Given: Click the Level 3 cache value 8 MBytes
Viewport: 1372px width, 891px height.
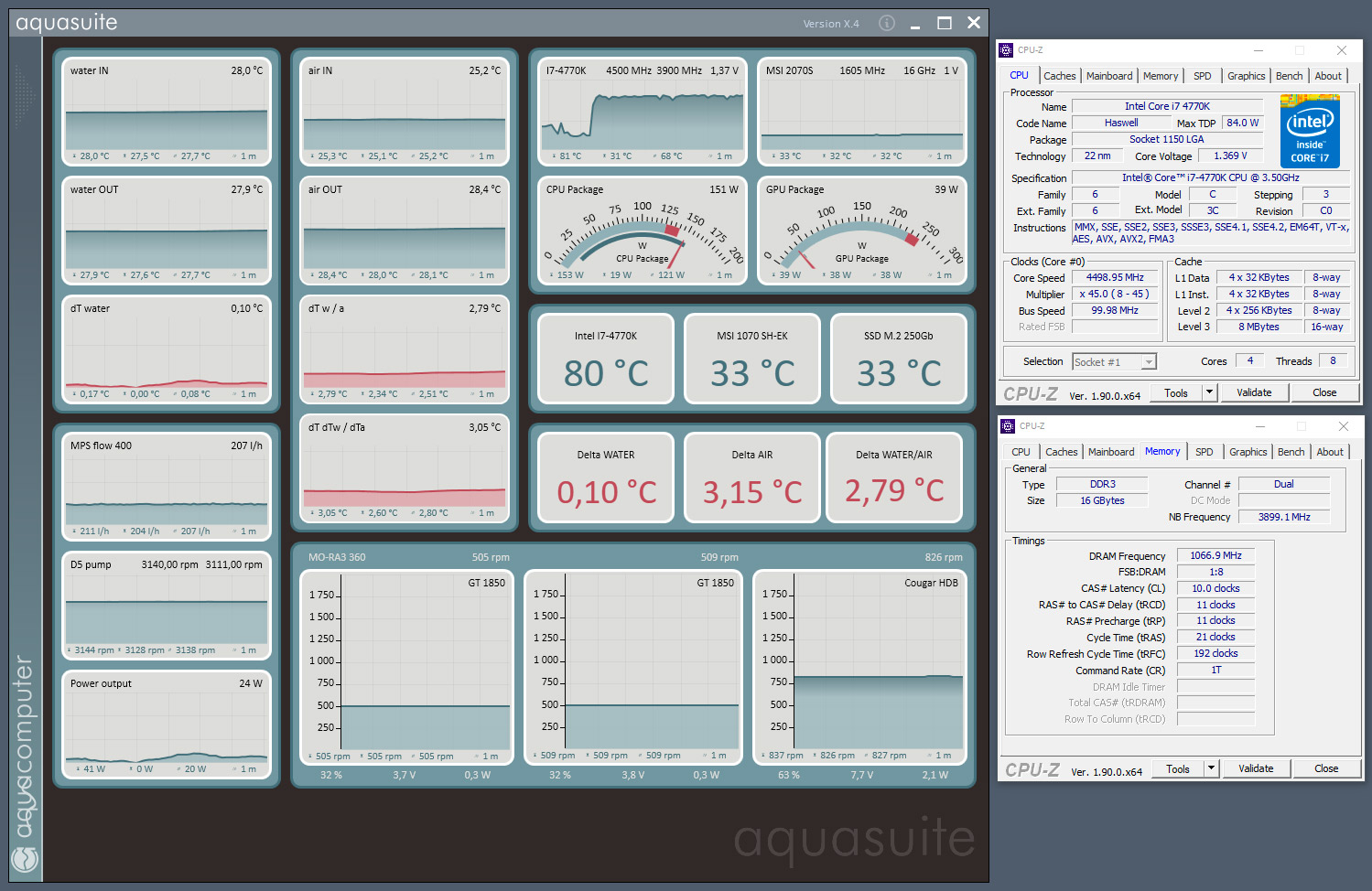Looking at the screenshot, I should coord(1259,327).
